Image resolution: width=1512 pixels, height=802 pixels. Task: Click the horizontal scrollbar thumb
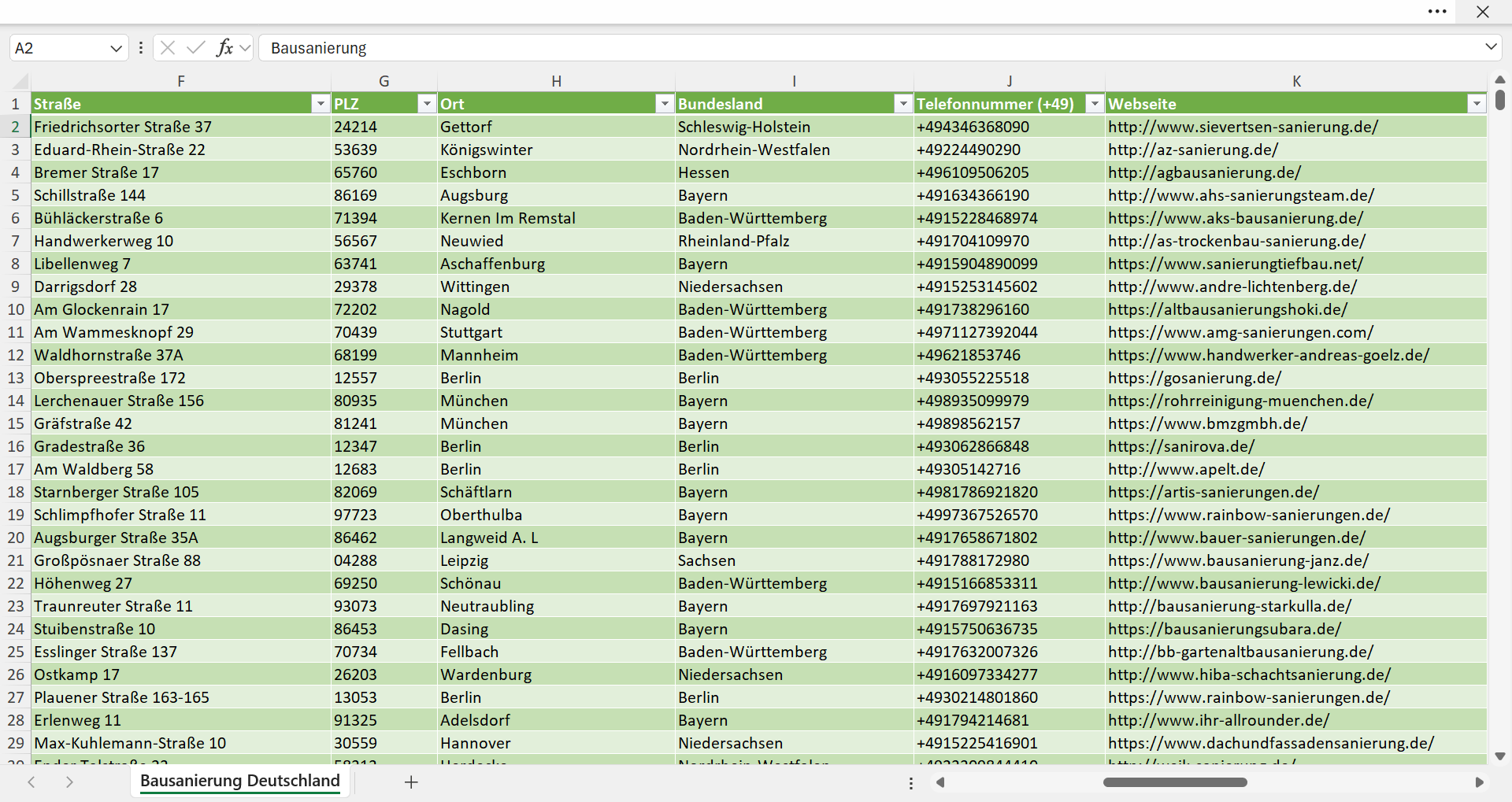(1175, 782)
